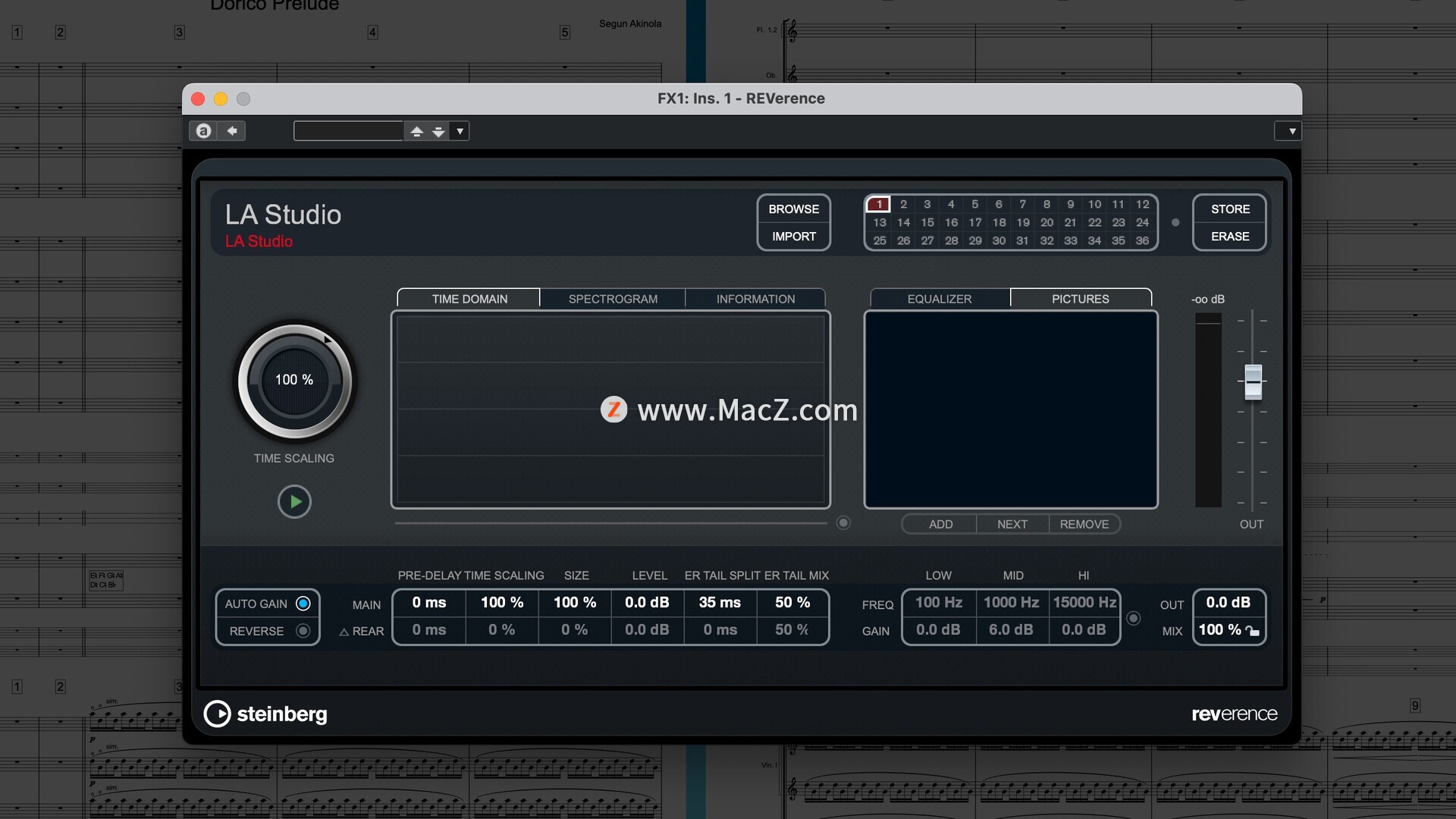Screen dimensions: 1456x819
Task: Click REAR pre-delay 0 ms value
Action: [428, 629]
